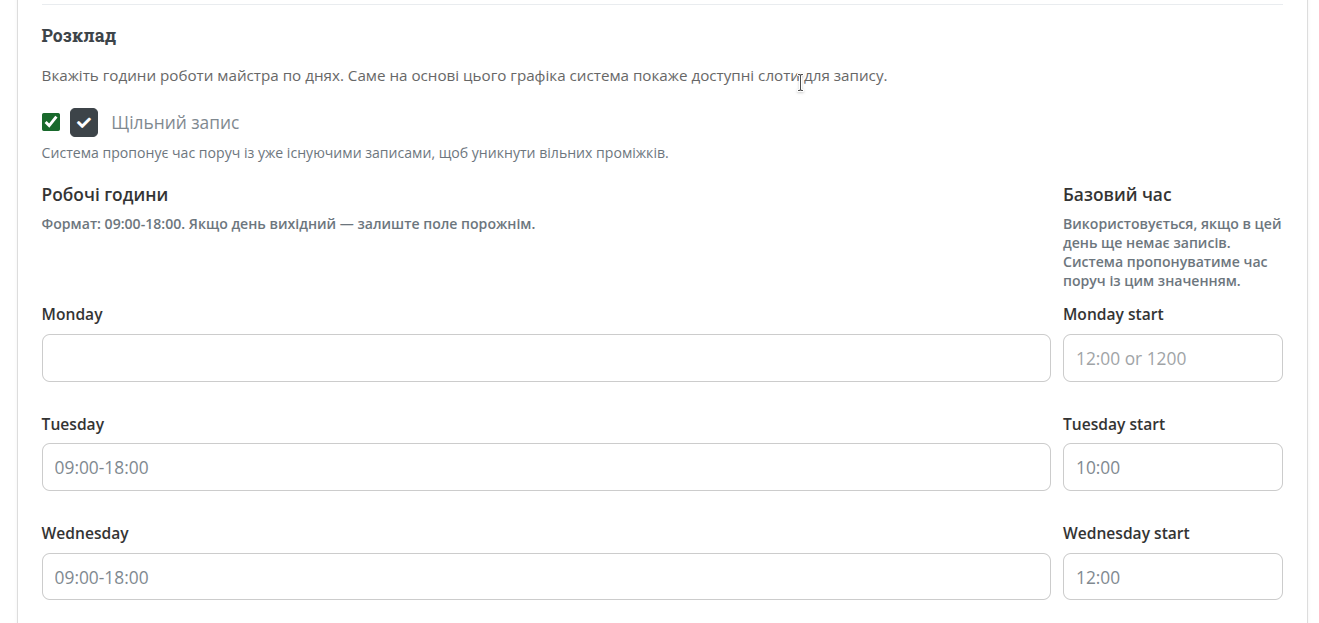Click the Monday start time field
This screenshot has width=1319, height=623.
coord(1172,358)
